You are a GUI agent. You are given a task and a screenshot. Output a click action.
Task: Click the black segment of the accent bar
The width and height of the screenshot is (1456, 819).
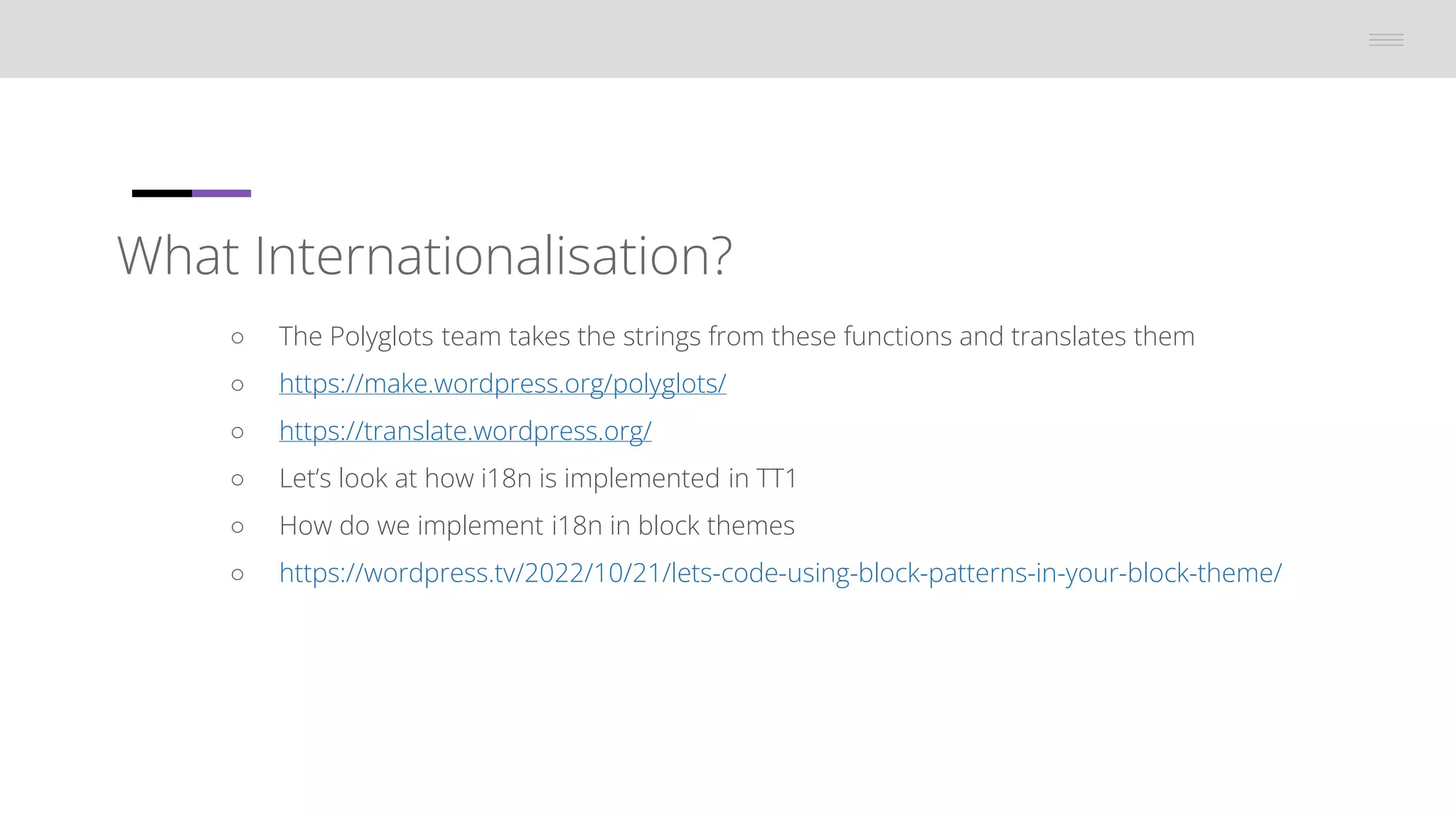point(161,193)
